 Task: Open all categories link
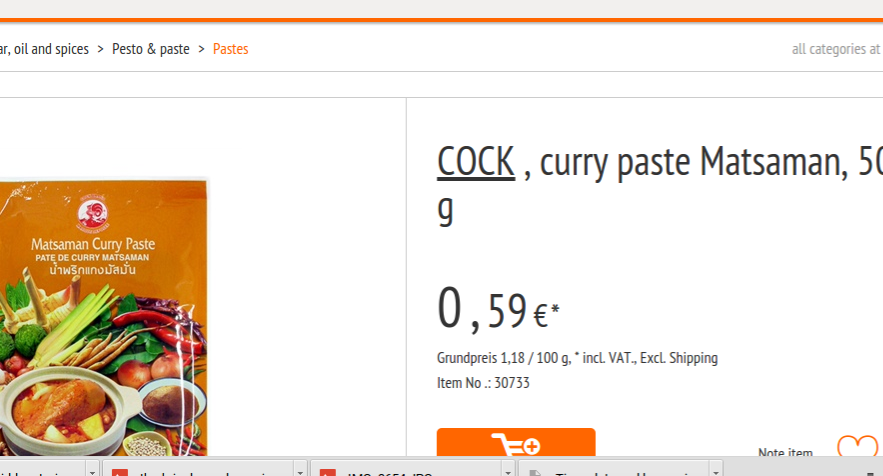(x=836, y=49)
